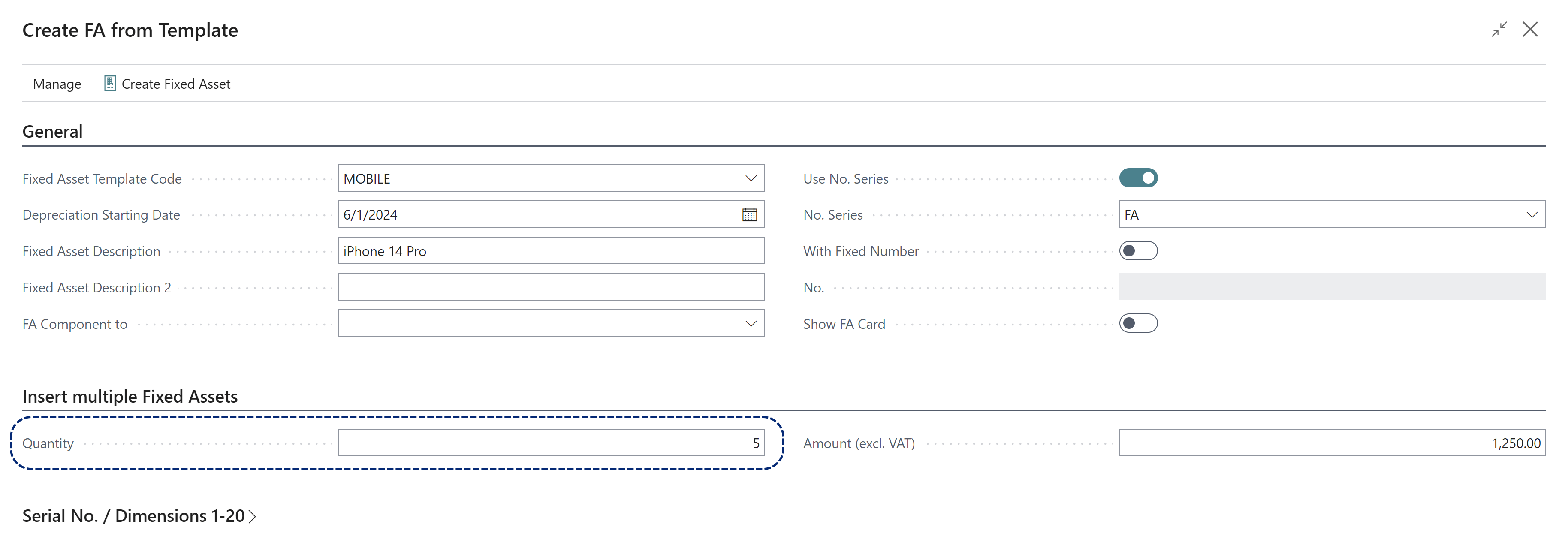
Task: Click the Create Fixed Asset building icon
Action: pos(109,84)
